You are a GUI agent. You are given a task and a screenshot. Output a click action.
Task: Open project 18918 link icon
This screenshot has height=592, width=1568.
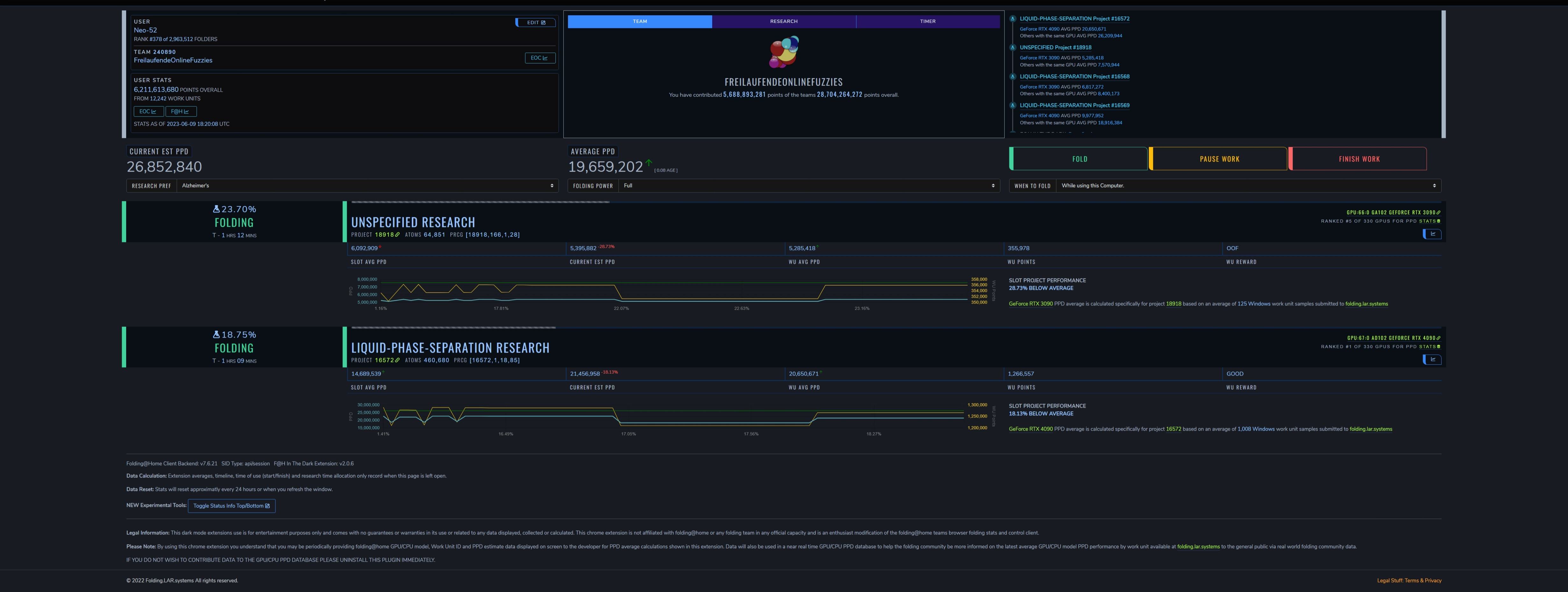(x=397, y=235)
